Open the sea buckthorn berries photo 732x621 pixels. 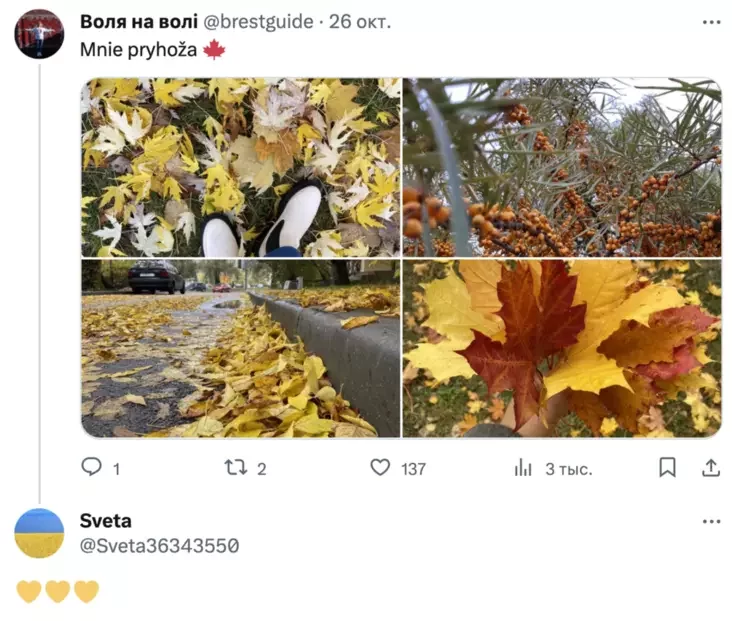coord(561,167)
